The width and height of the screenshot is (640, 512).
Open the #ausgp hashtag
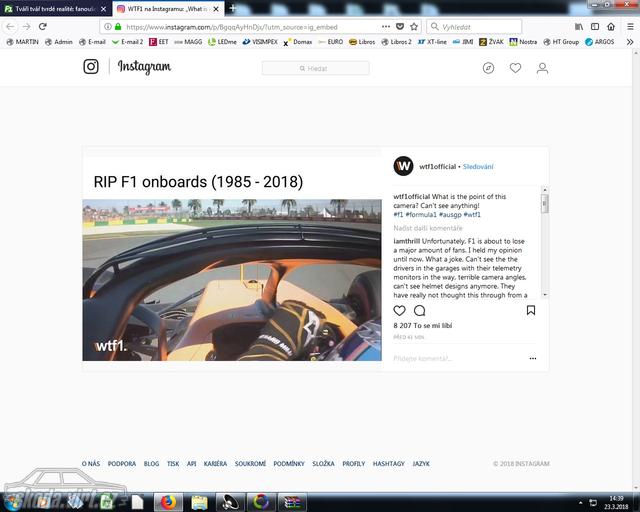[x=450, y=214]
